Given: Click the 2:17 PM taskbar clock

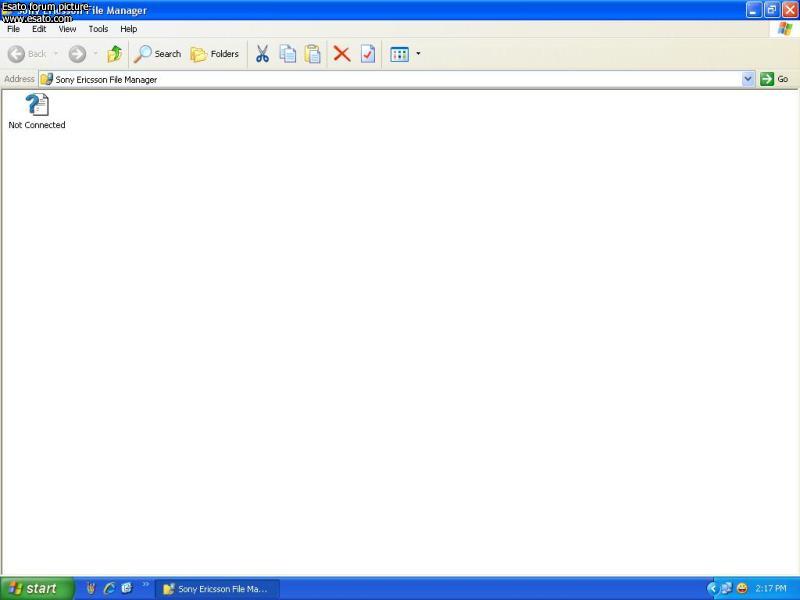Looking at the screenshot, I should tap(771, 589).
